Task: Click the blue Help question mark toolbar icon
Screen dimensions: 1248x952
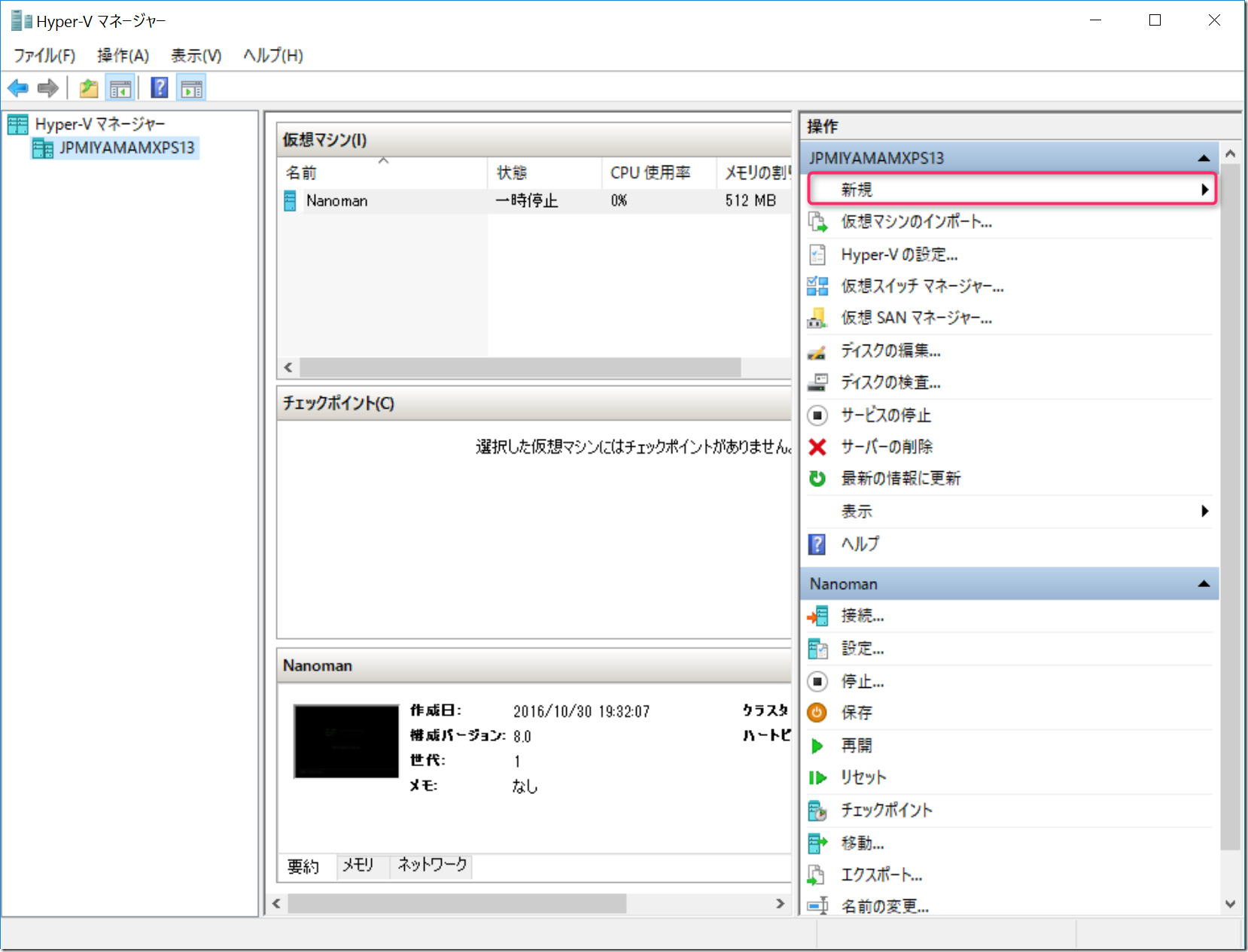Action: [x=160, y=88]
